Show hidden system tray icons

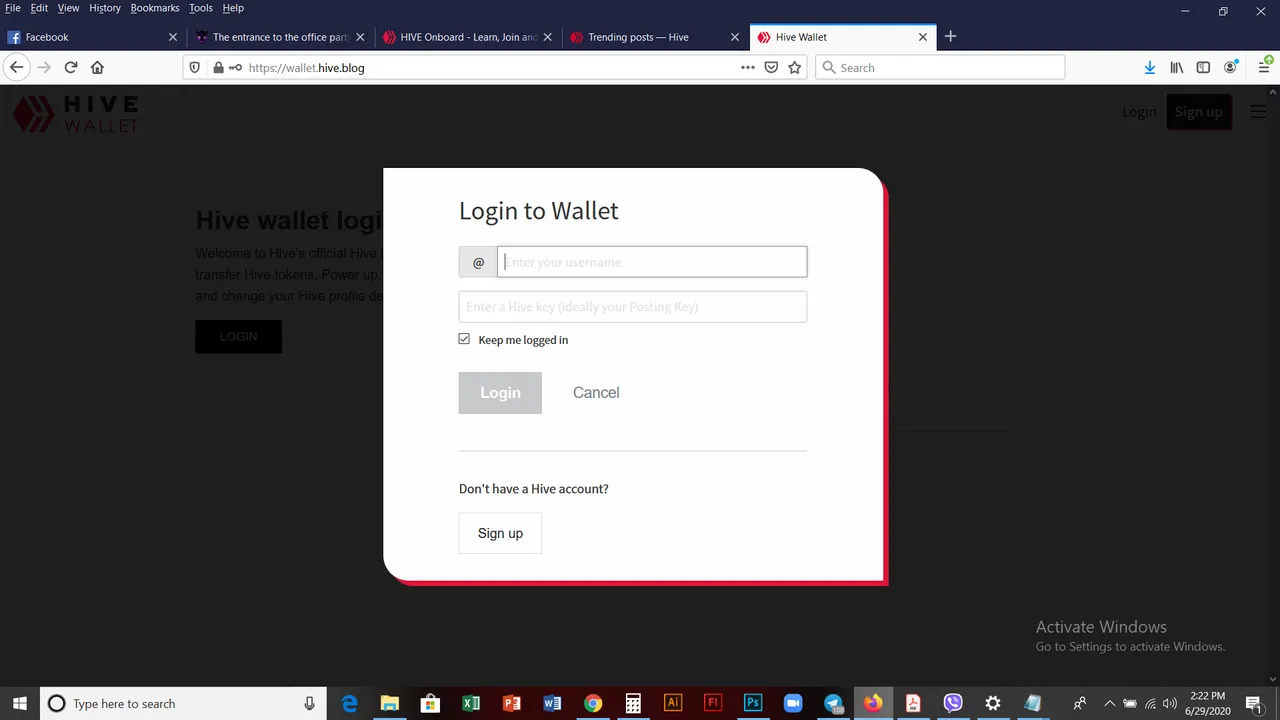[1109, 703]
